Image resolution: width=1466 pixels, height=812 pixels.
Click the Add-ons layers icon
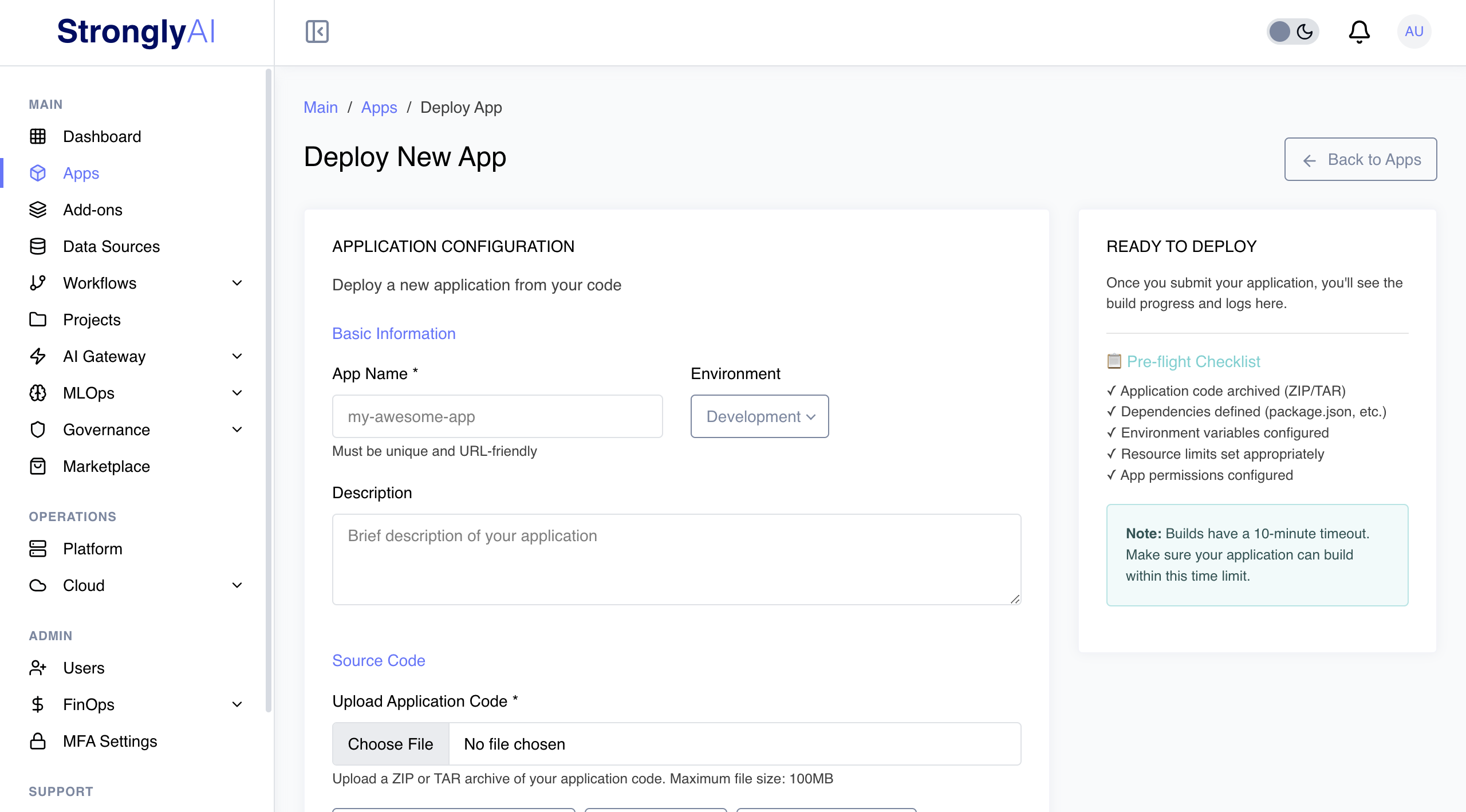click(38, 210)
